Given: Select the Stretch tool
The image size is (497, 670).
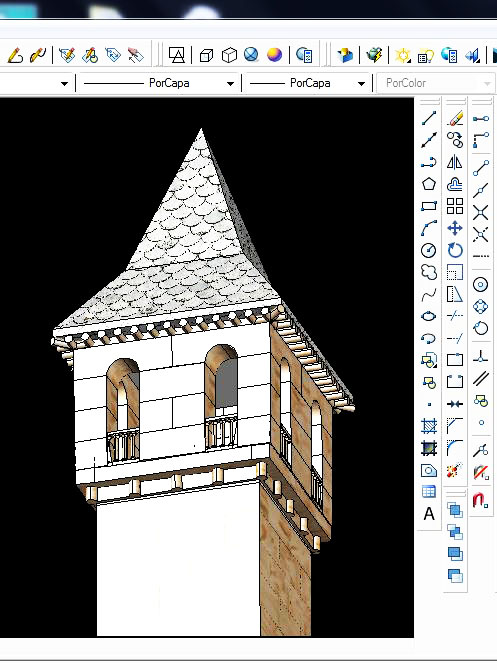Looking at the screenshot, I should (455, 294).
